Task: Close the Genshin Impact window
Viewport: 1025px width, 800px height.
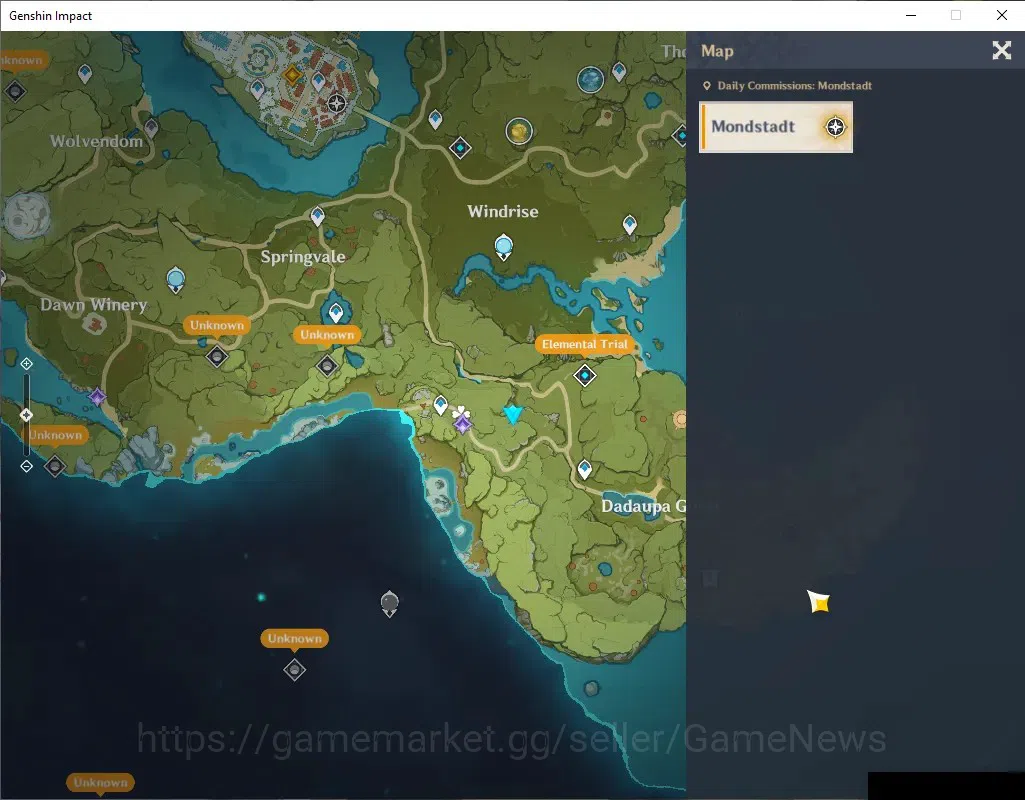Action: 1001,15
